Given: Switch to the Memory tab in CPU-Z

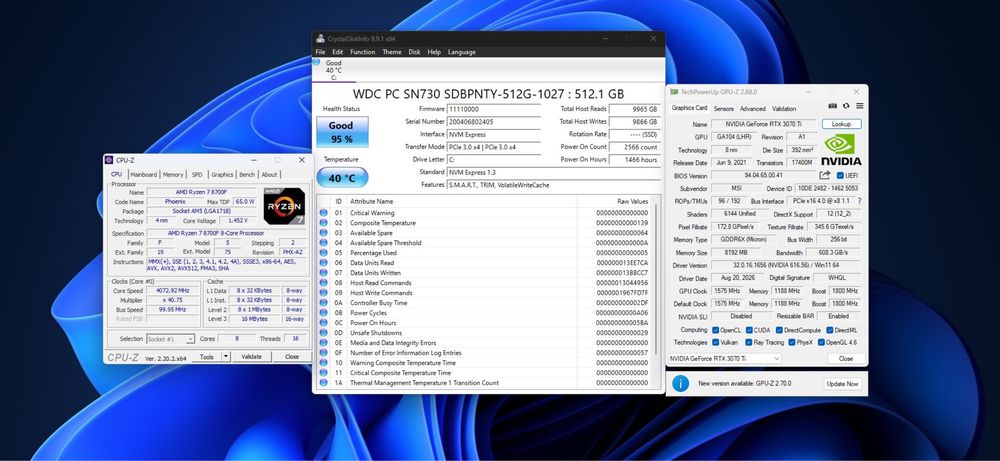Looking at the screenshot, I should [x=173, y=175].
